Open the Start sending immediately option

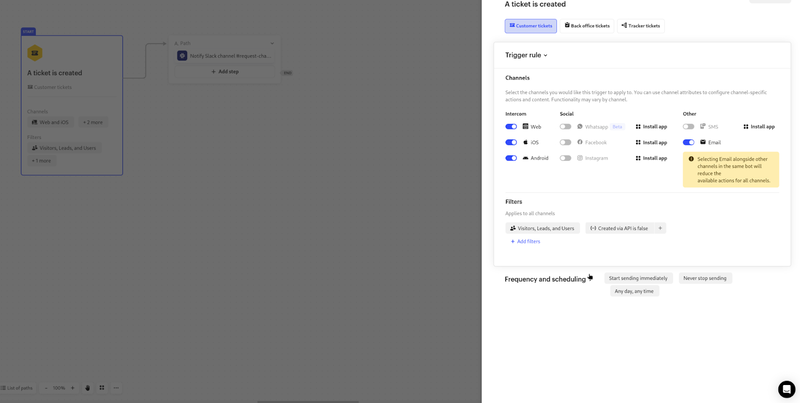(638, 278)
